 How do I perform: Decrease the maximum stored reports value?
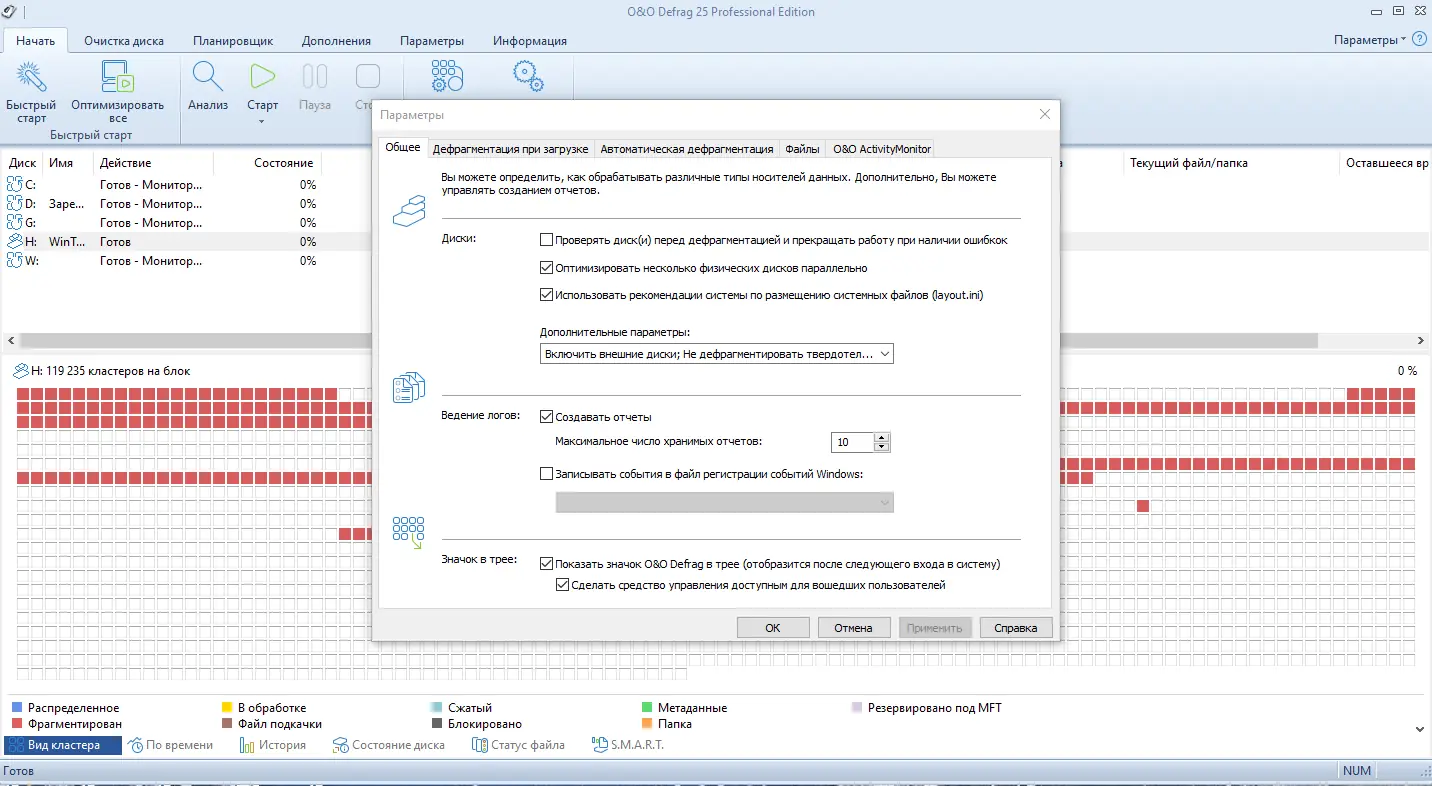click(x=881, y=447)
